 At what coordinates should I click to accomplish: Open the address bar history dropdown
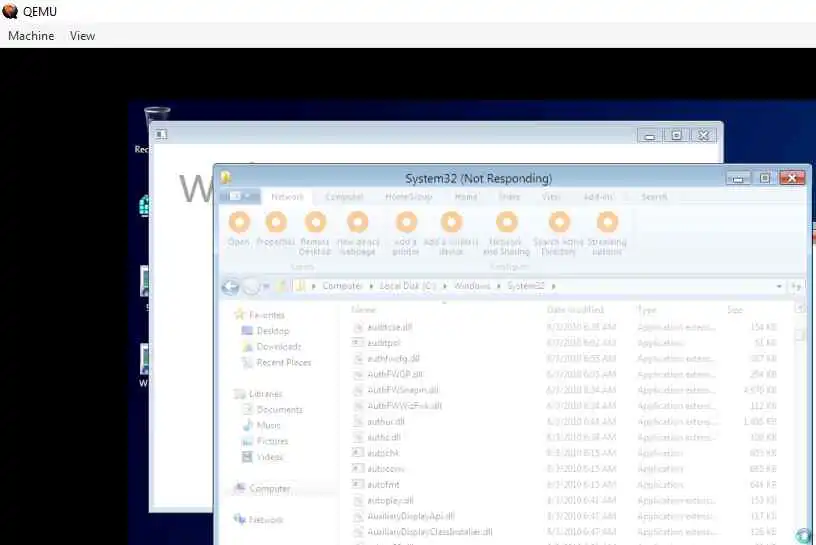tap(779, 286)
